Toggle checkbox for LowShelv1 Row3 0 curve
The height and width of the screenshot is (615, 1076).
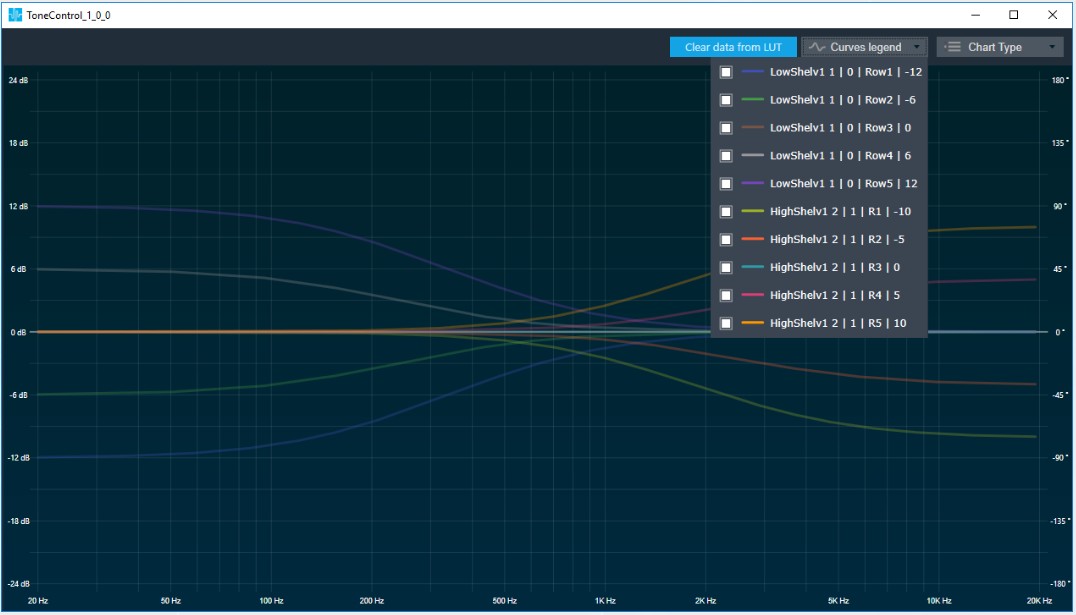[x=726, y=128]
